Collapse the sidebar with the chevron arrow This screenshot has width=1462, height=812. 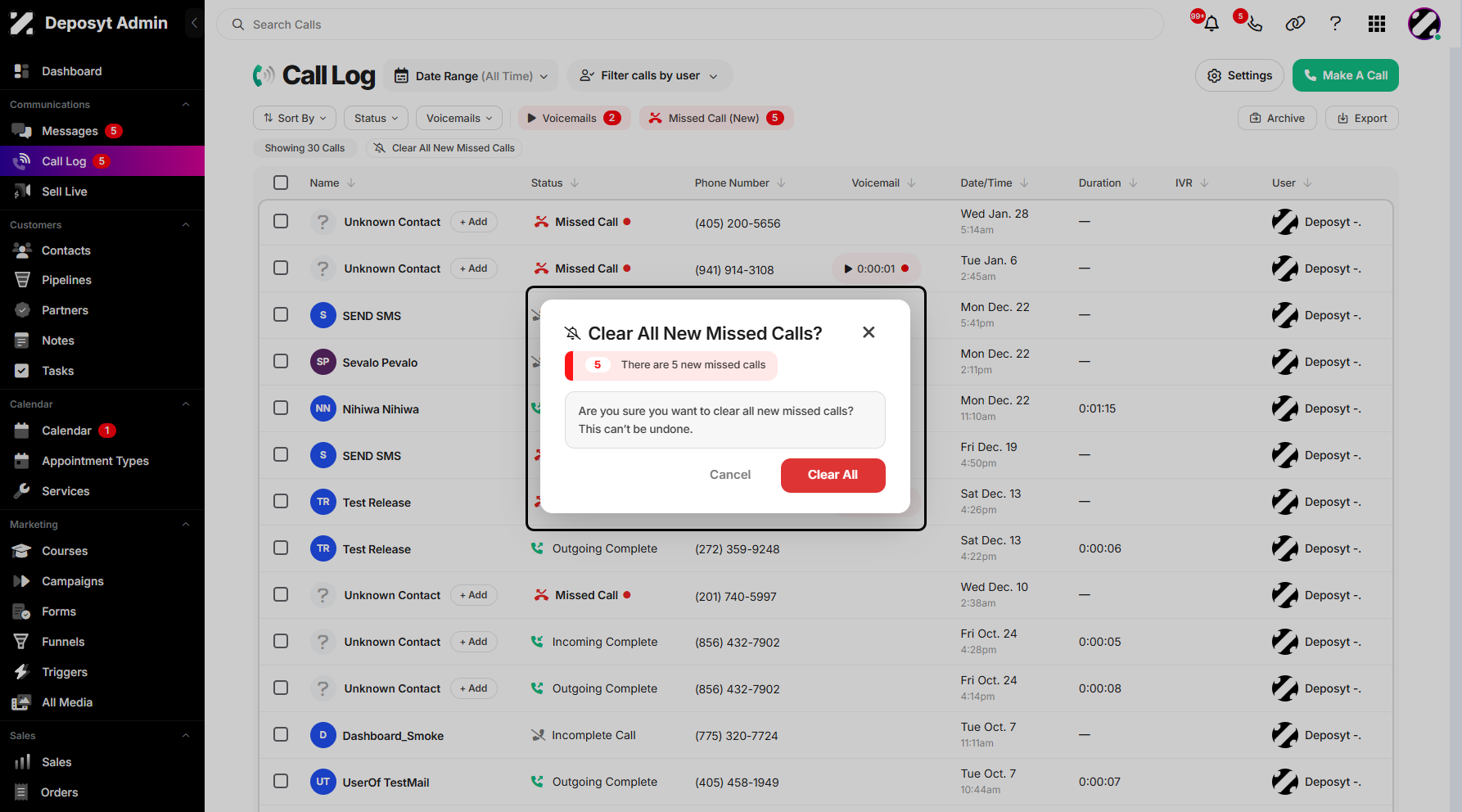194,23
